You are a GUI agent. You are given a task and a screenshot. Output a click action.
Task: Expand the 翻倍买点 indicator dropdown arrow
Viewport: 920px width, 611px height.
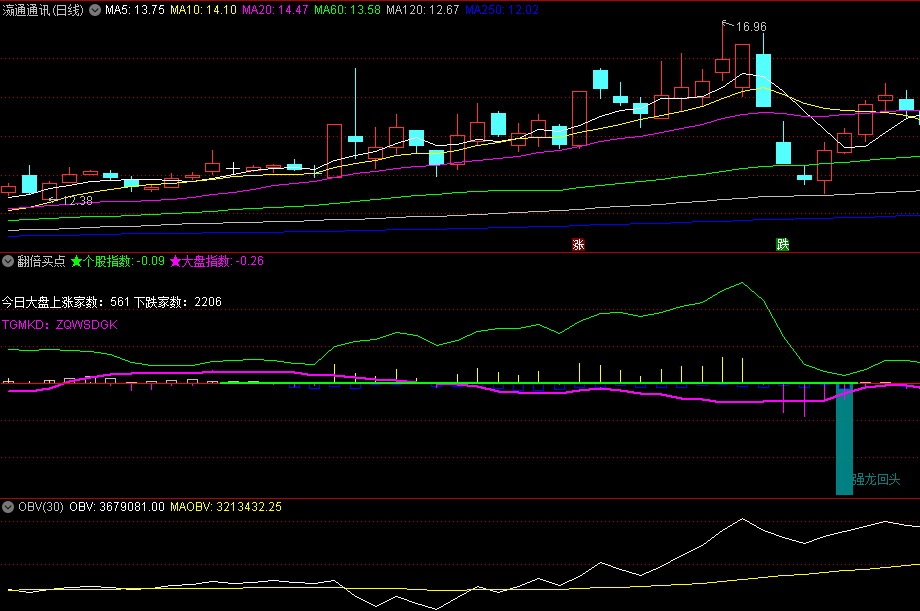tap(8, 261)
